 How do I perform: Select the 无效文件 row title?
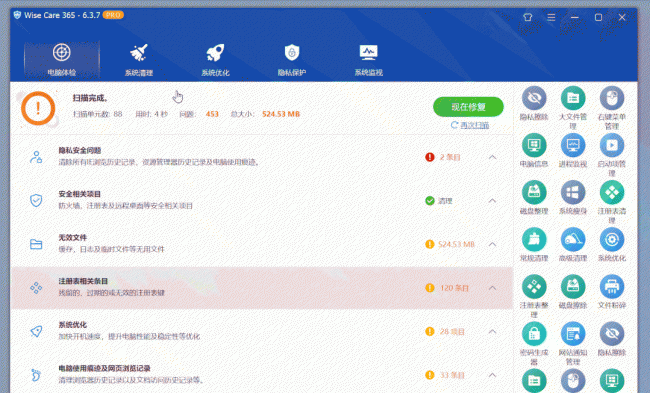click(x=73, y=237)
